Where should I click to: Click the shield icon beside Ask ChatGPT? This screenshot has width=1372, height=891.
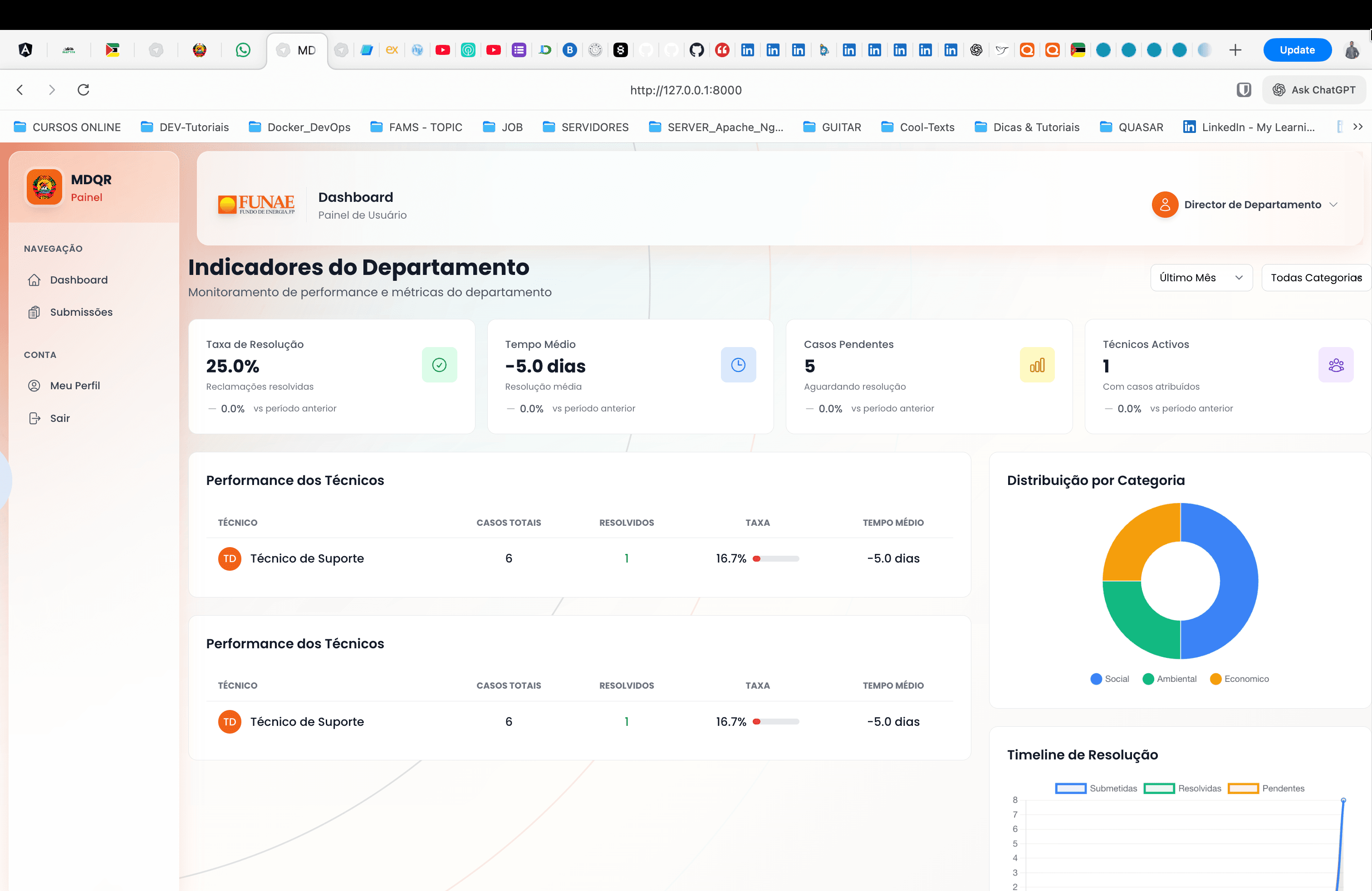pyautogui.click(x=1244, y=90)
